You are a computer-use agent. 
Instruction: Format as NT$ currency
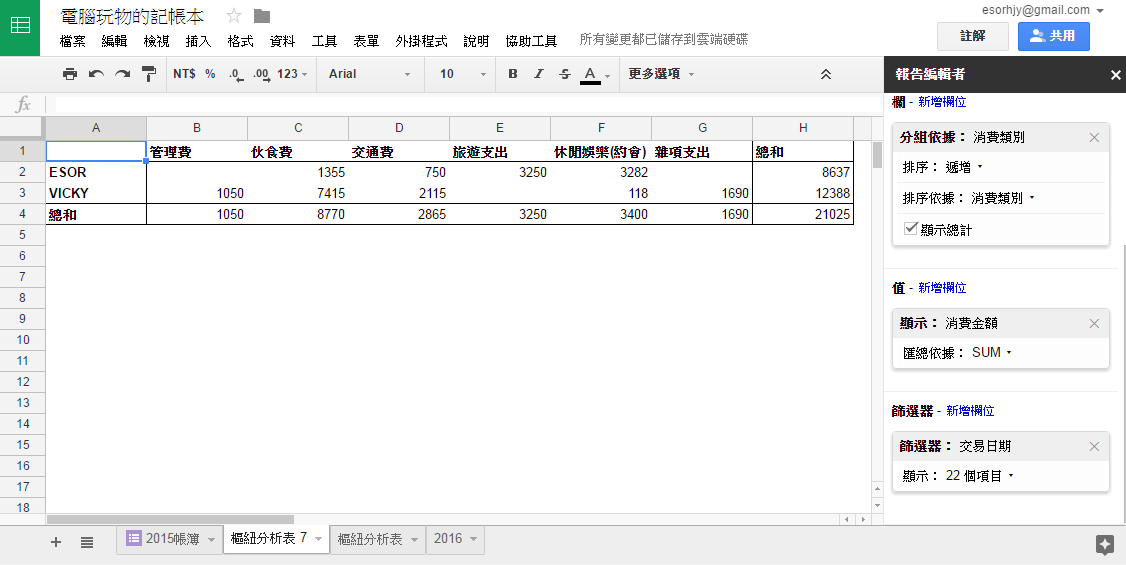(185, 74)
